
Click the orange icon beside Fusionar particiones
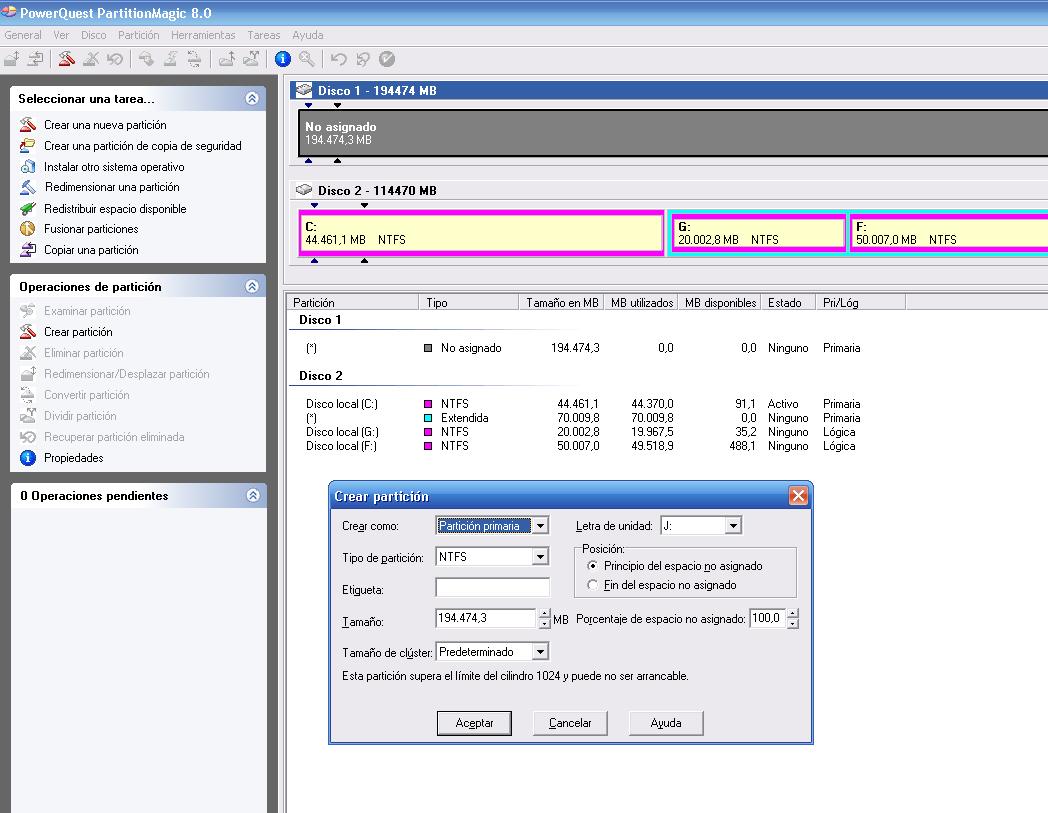click(x=27, y=229)
